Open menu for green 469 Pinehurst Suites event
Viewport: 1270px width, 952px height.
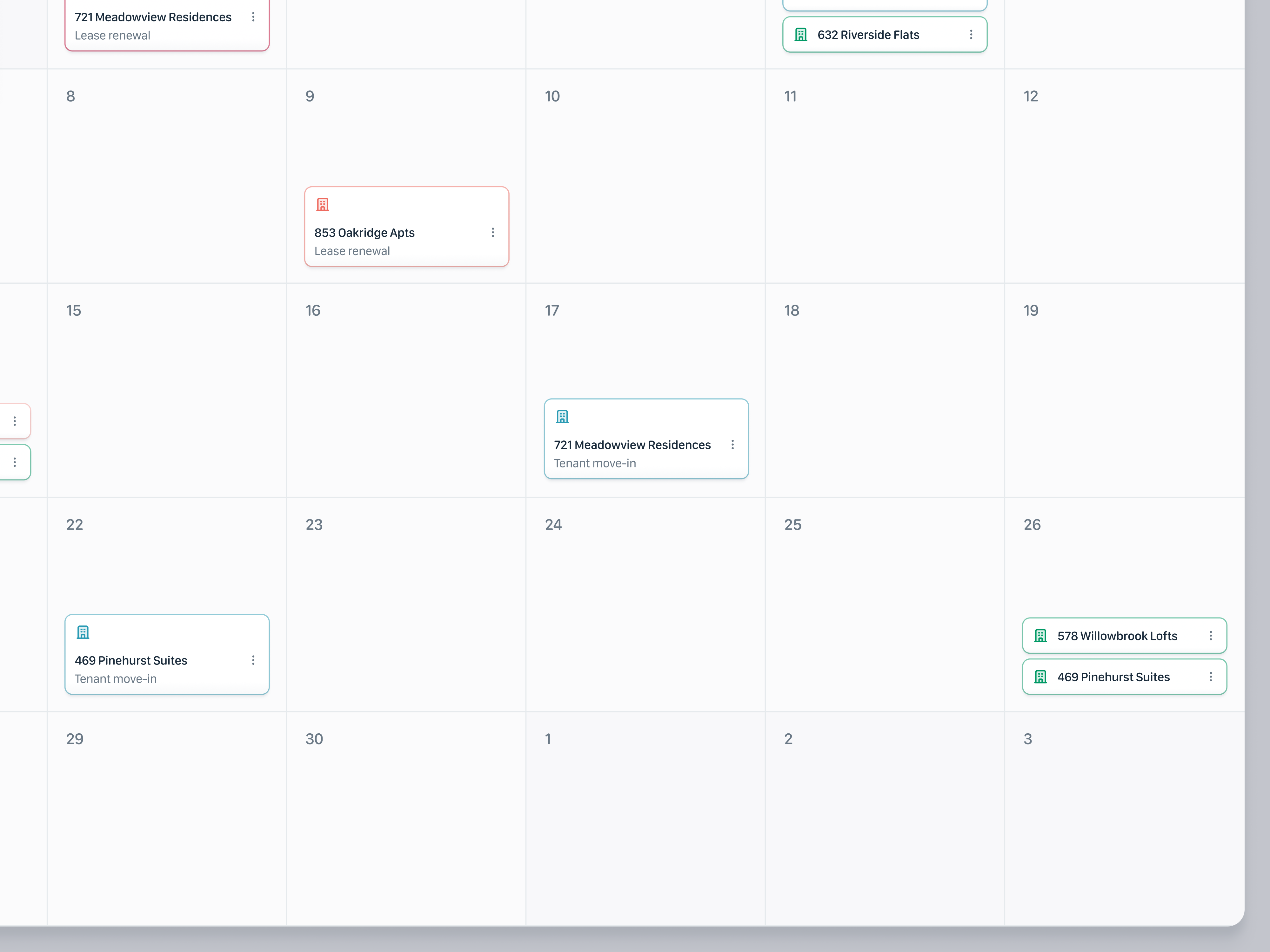click(x=1210, y=677)
